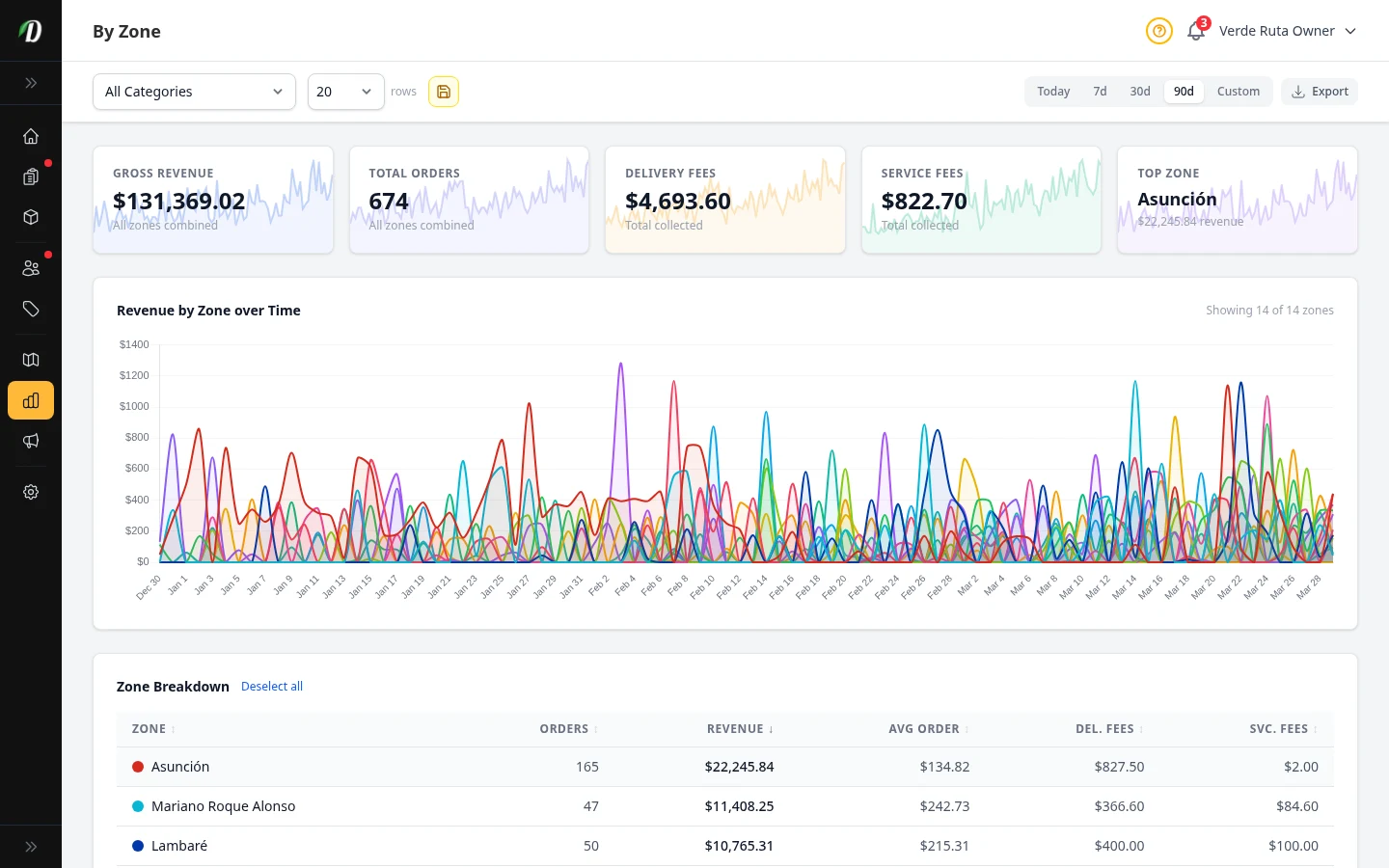Open the All Categories dropdown
This screenshot has width=1389, height=868.
click(x=193, y=92)
